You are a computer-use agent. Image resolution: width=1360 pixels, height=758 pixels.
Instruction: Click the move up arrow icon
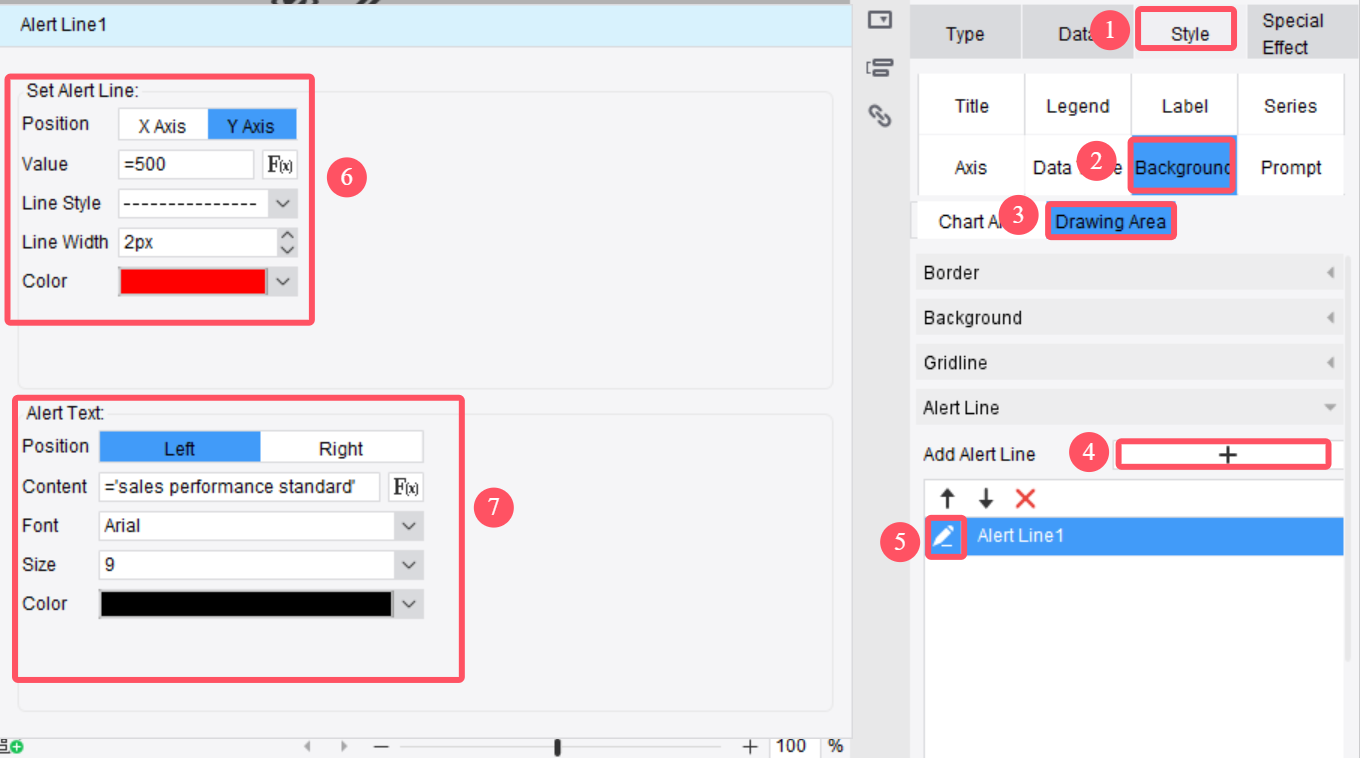point(948,499)
